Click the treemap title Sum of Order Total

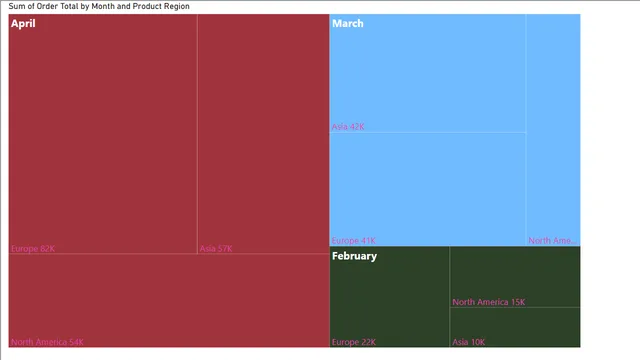point(99,6)
